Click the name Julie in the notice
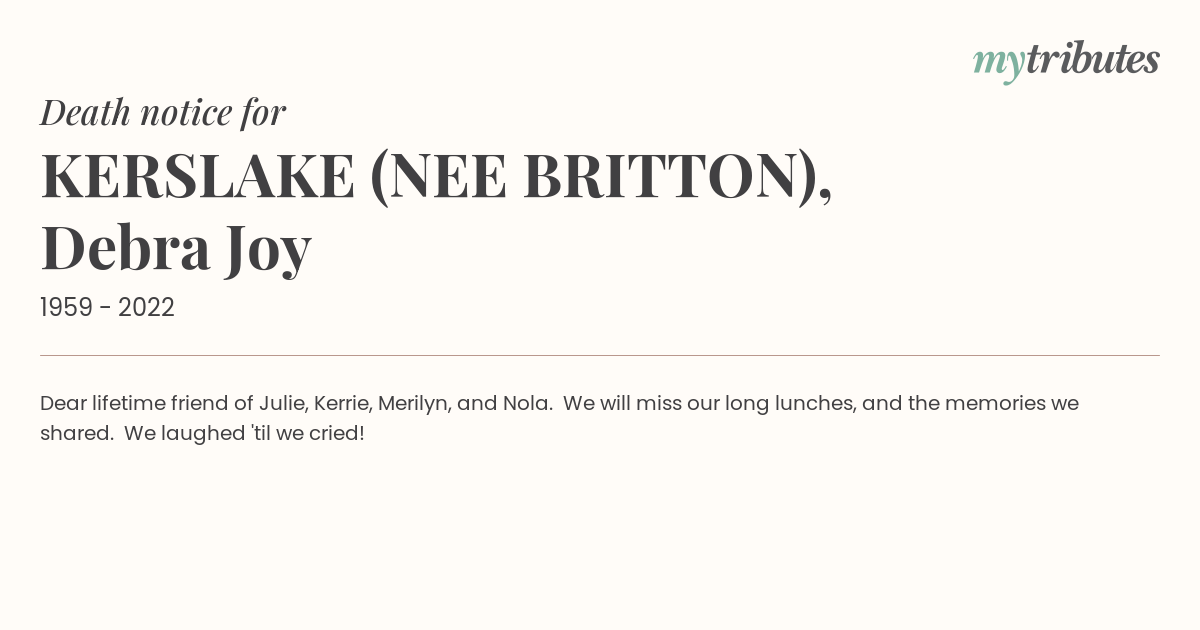This screenshot has height=630, width=1200. click(x=281, y=404)
